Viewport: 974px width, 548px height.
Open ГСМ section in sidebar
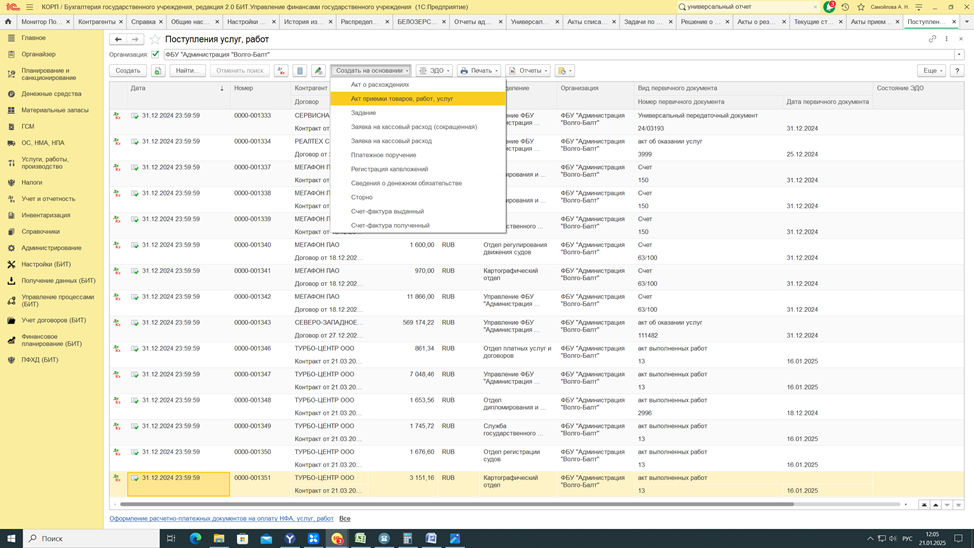coord(28,126)
